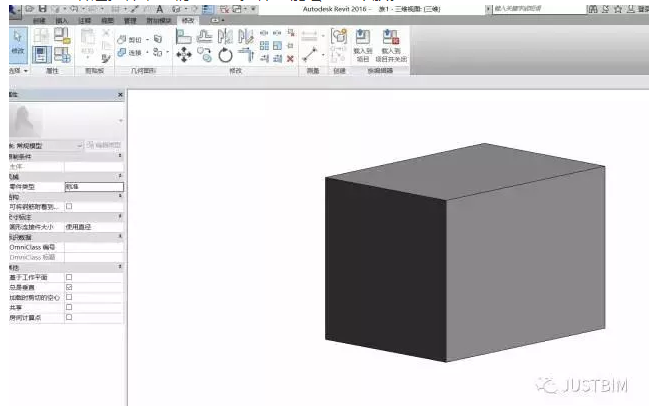The width and height of the screenshot is (657, 406).
Task: Click the Measure Between References icon
Action: coord(310,54)
